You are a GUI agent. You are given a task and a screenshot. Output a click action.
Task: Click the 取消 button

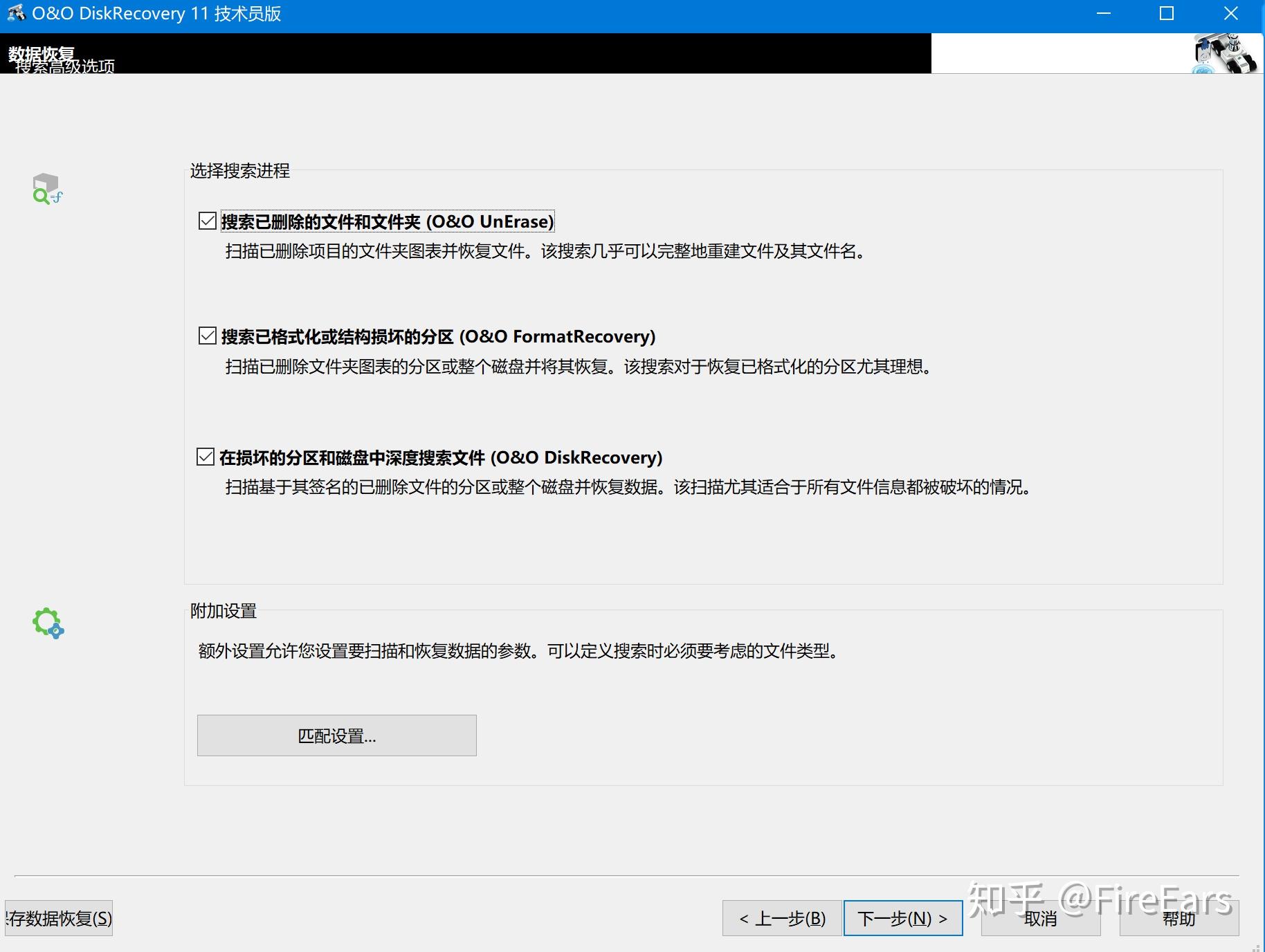(x=1041, y=918)
